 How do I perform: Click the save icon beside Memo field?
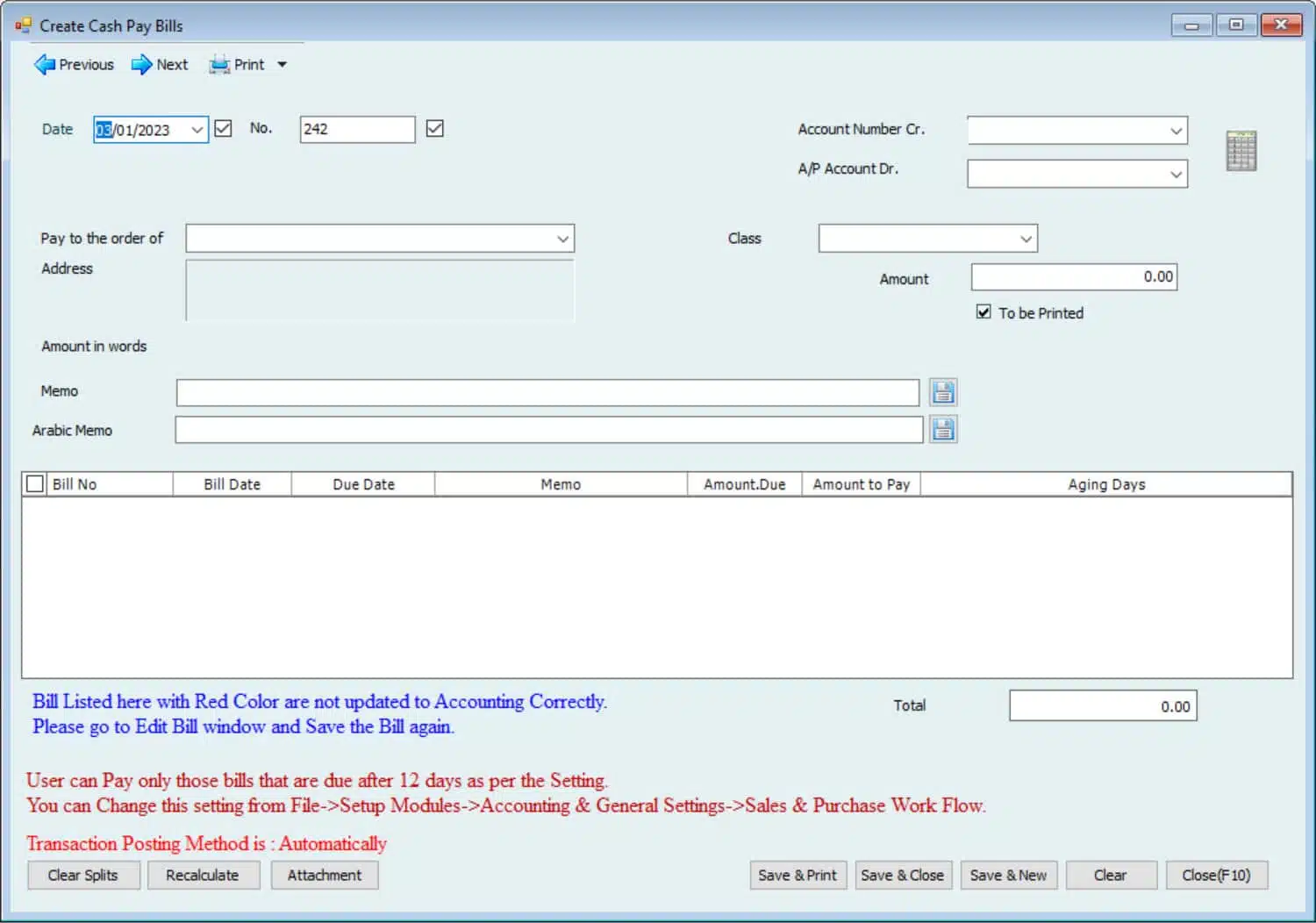[943, 392]
